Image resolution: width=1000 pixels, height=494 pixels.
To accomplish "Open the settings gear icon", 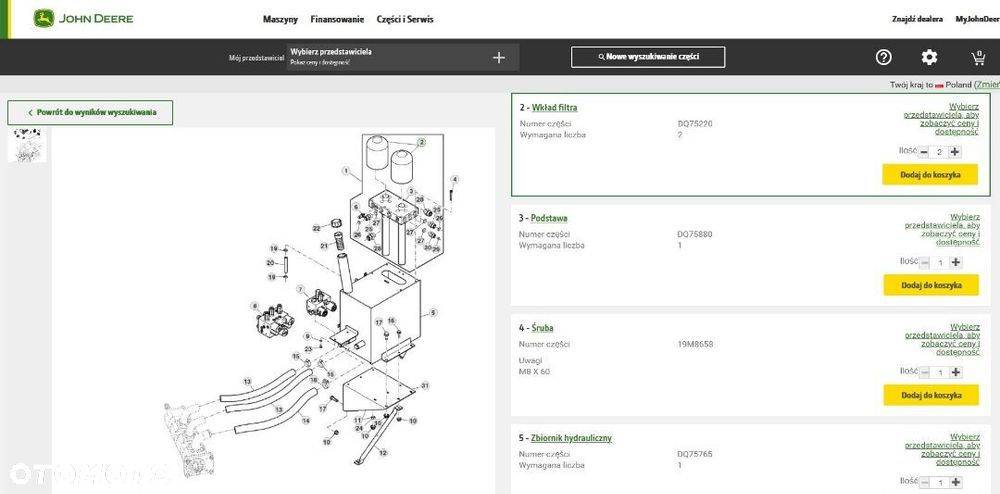I will pos(929,57).
